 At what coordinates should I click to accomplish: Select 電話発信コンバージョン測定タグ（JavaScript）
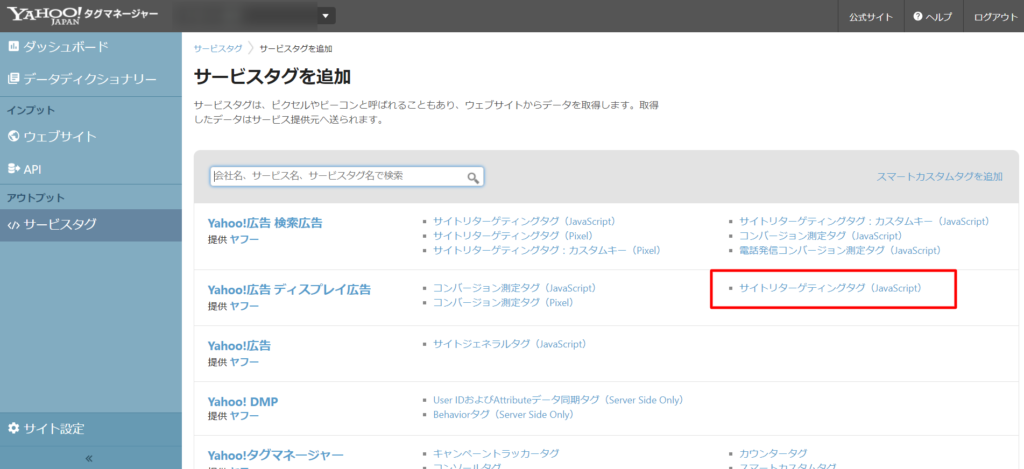[x=840, y=250]
